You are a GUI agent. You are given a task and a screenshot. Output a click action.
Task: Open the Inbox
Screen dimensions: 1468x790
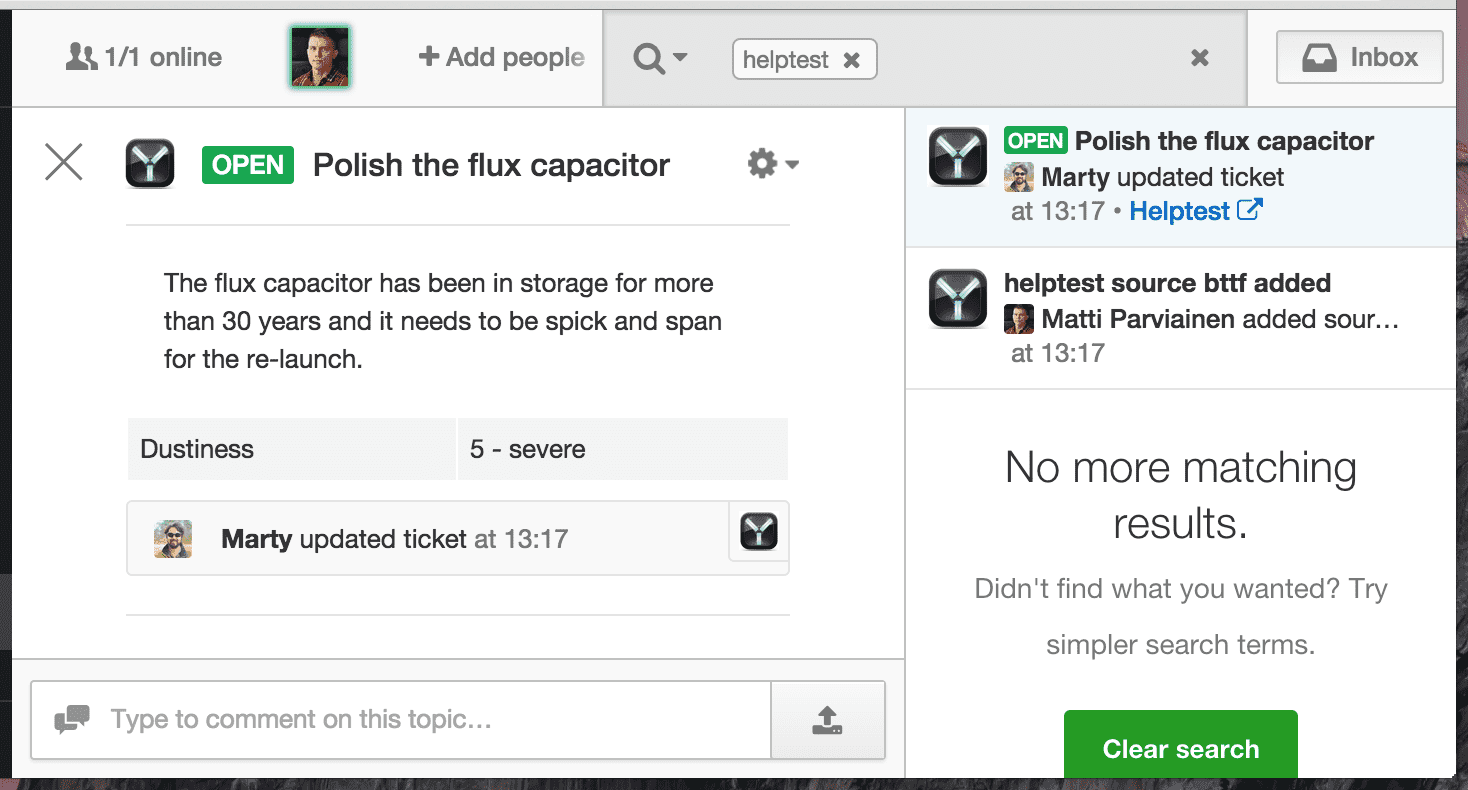coord(1359,57)
